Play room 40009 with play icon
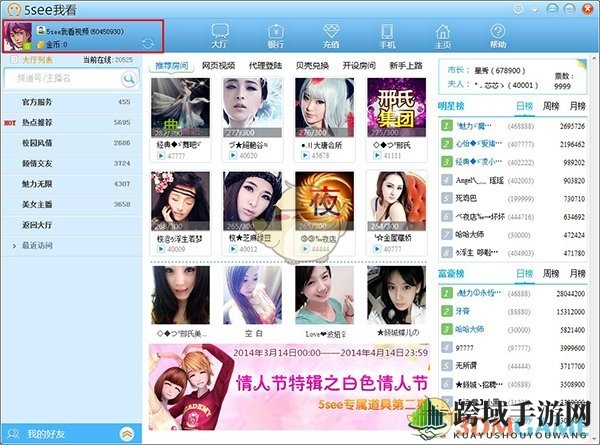 tap(161, 249)
